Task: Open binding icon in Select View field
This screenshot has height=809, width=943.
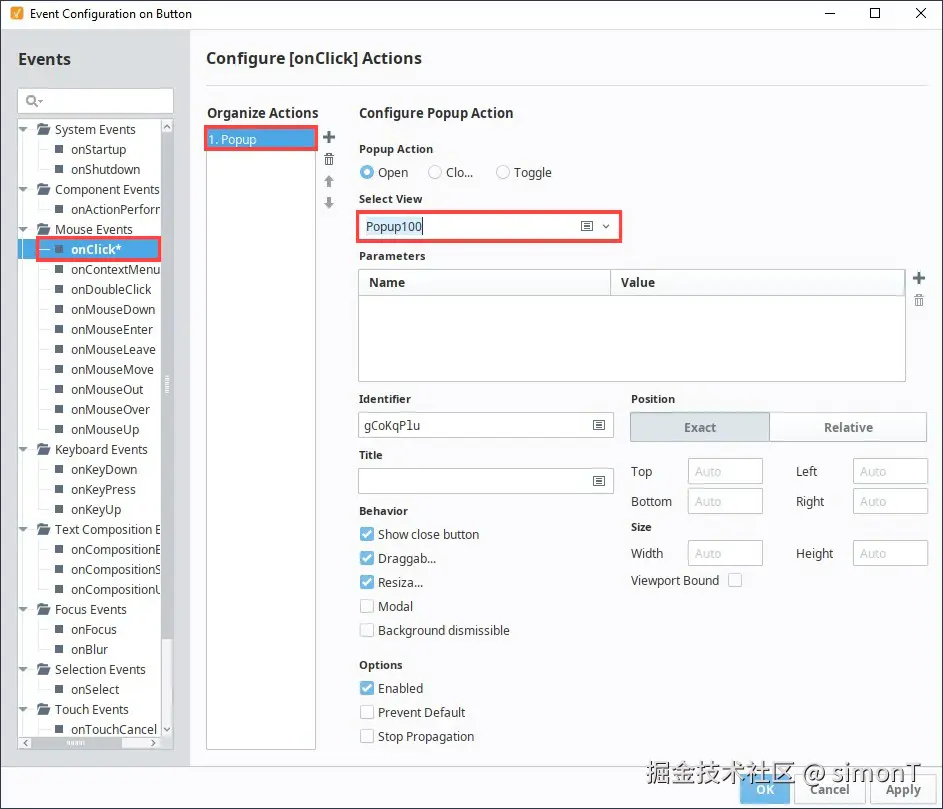Action: tap(587, 226)
